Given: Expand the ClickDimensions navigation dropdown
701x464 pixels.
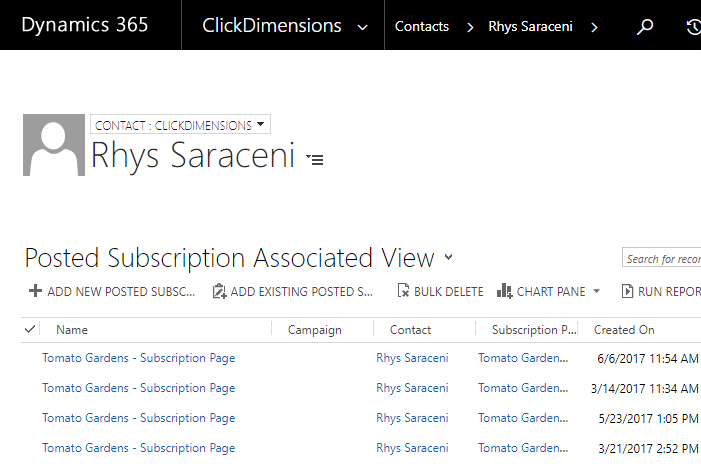Looking at the screenshot, I should [363, 27].
